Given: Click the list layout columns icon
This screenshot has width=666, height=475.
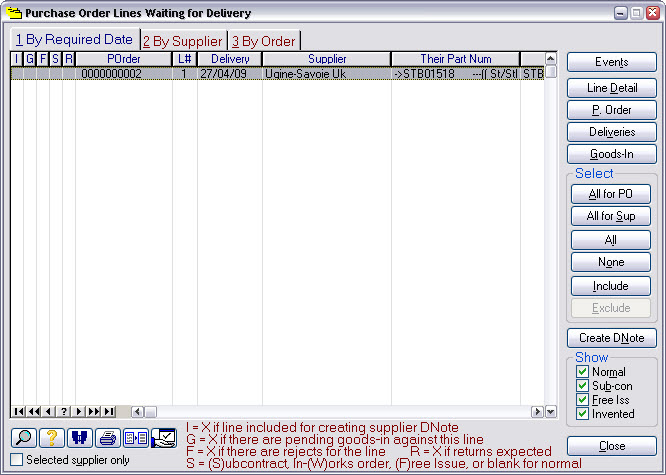Looking at the screenshot, I should (x=136, y=438).
